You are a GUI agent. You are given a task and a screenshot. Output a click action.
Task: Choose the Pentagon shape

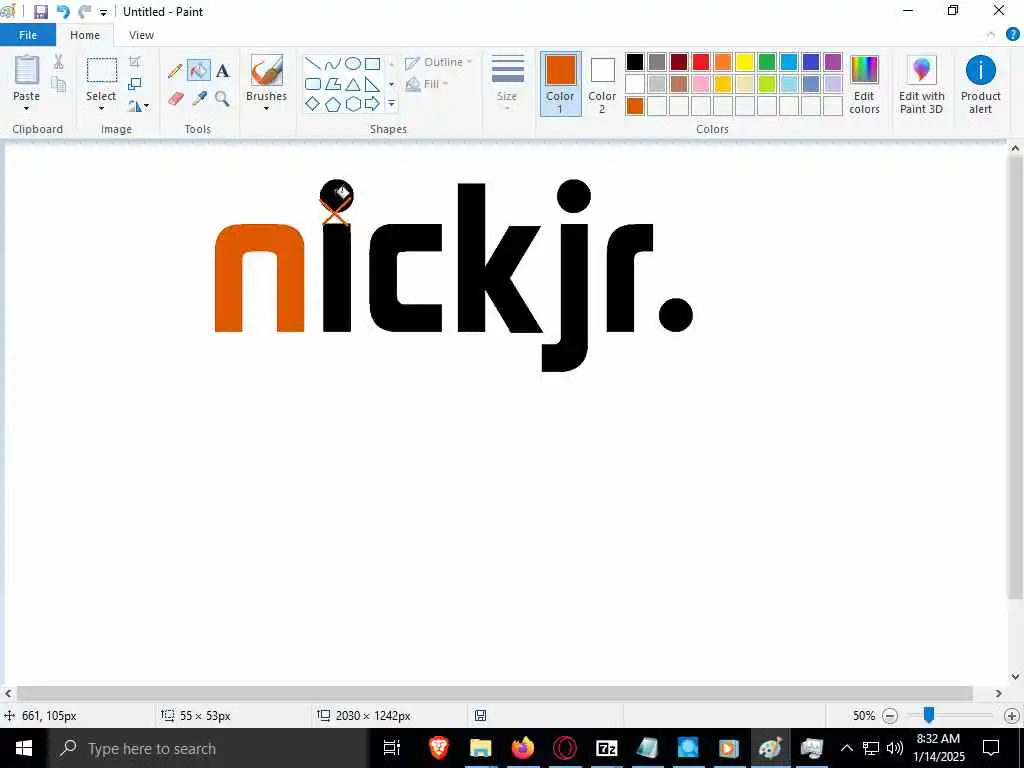coord(333,104)
